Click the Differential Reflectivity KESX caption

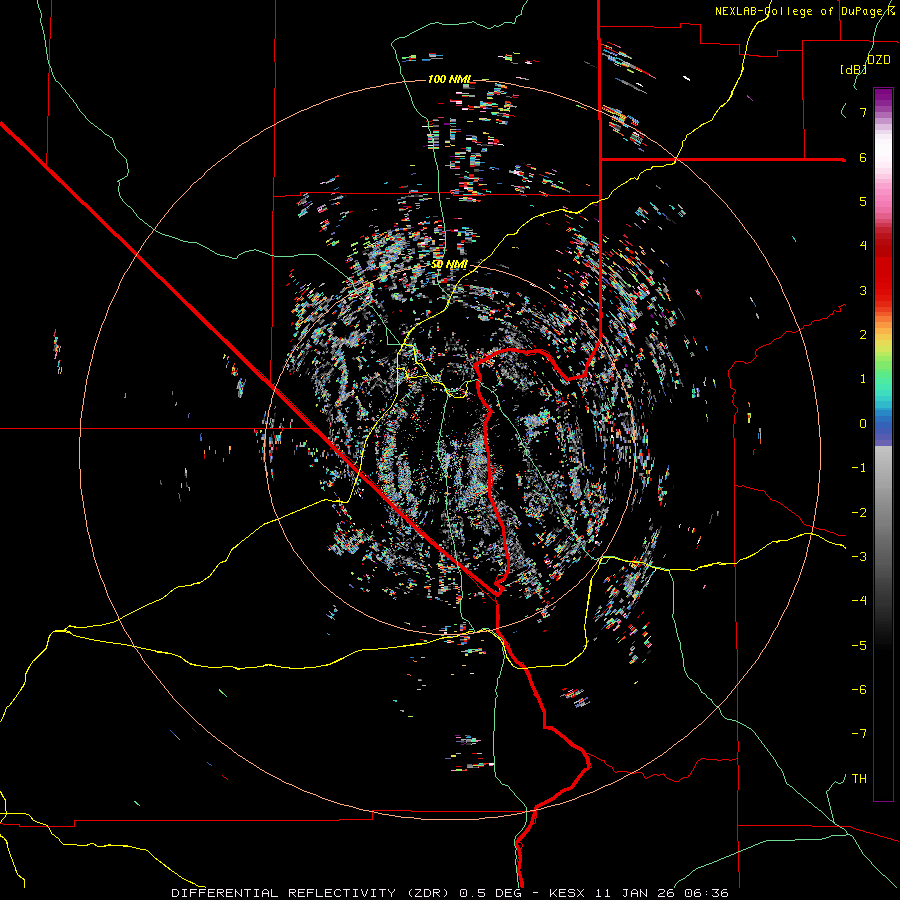(x=450, y=893)
